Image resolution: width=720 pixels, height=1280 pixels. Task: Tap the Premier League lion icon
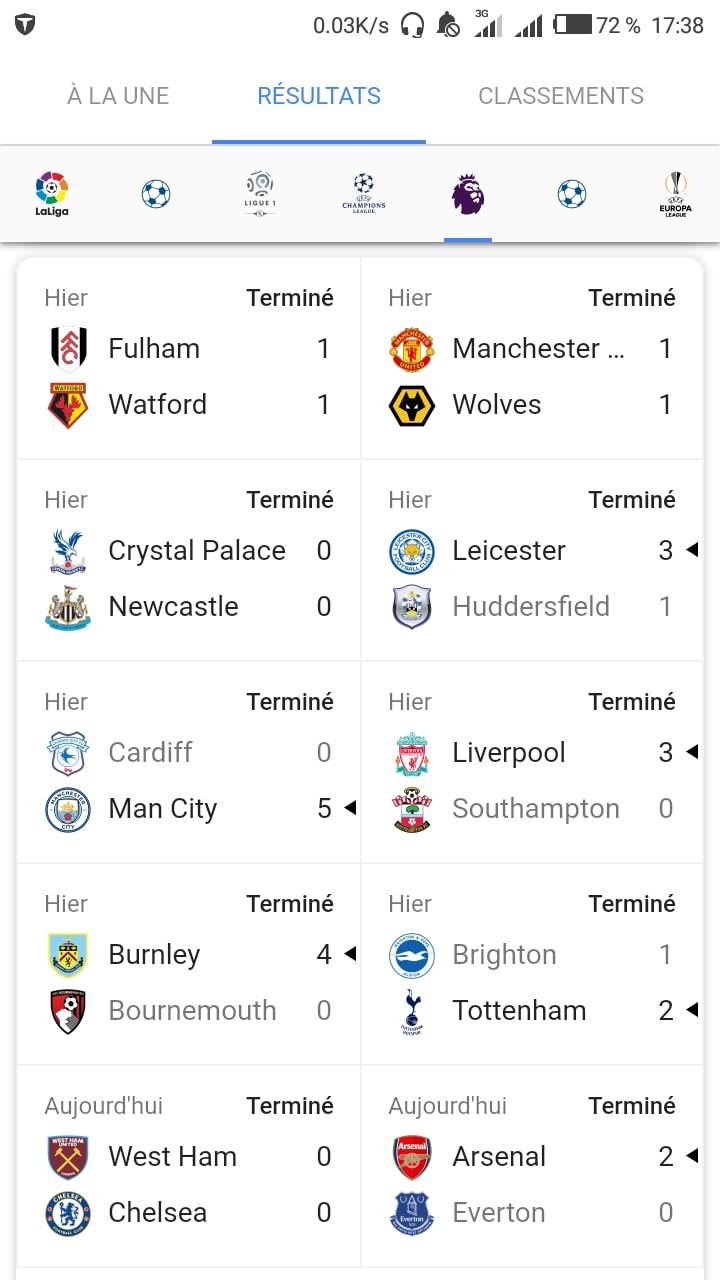(468, 194)
